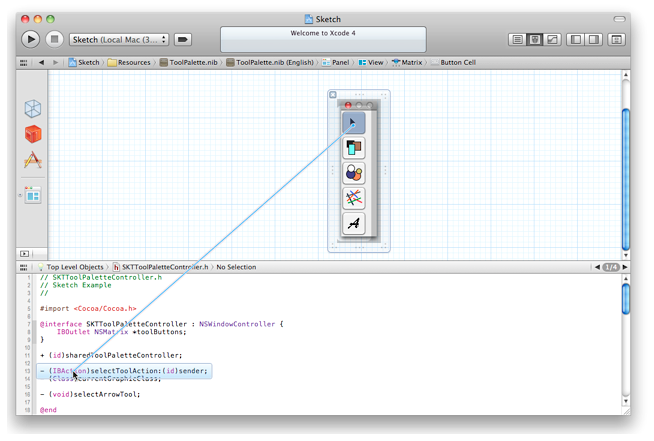Click Sketch project in jump bar

[84, 63]
